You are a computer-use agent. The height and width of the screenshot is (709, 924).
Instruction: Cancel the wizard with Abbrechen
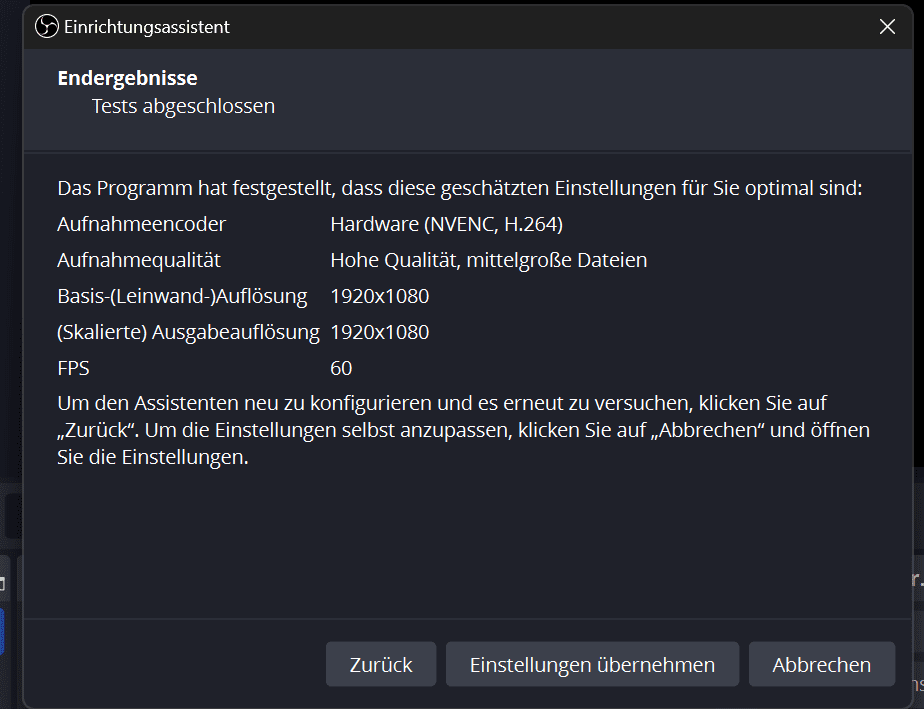(821, 665)
